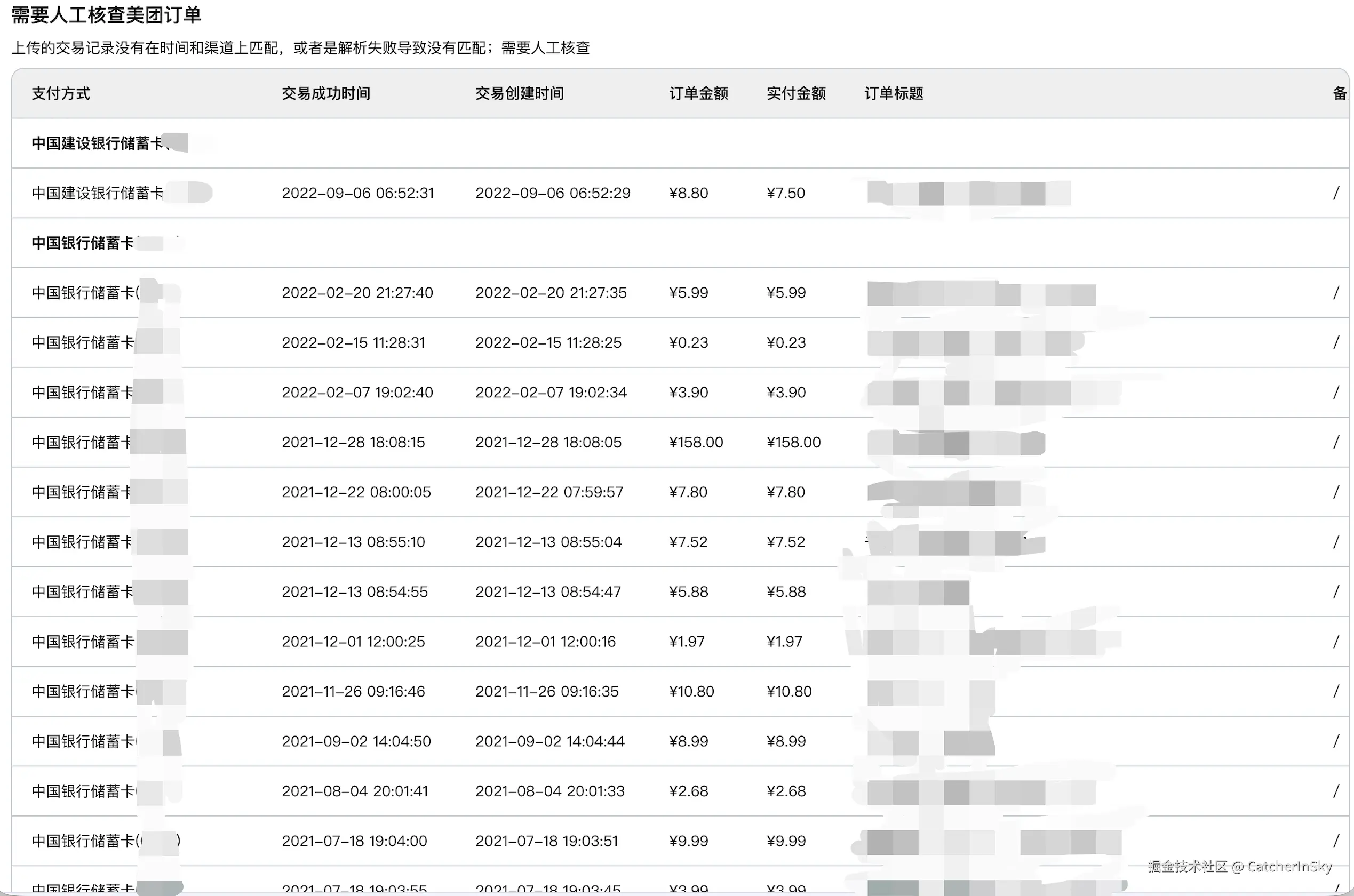Click success time 2021-07-18 19:04:00
Image resolution: width=1354 pixels, height=896 pixels.
coord(354,841)
